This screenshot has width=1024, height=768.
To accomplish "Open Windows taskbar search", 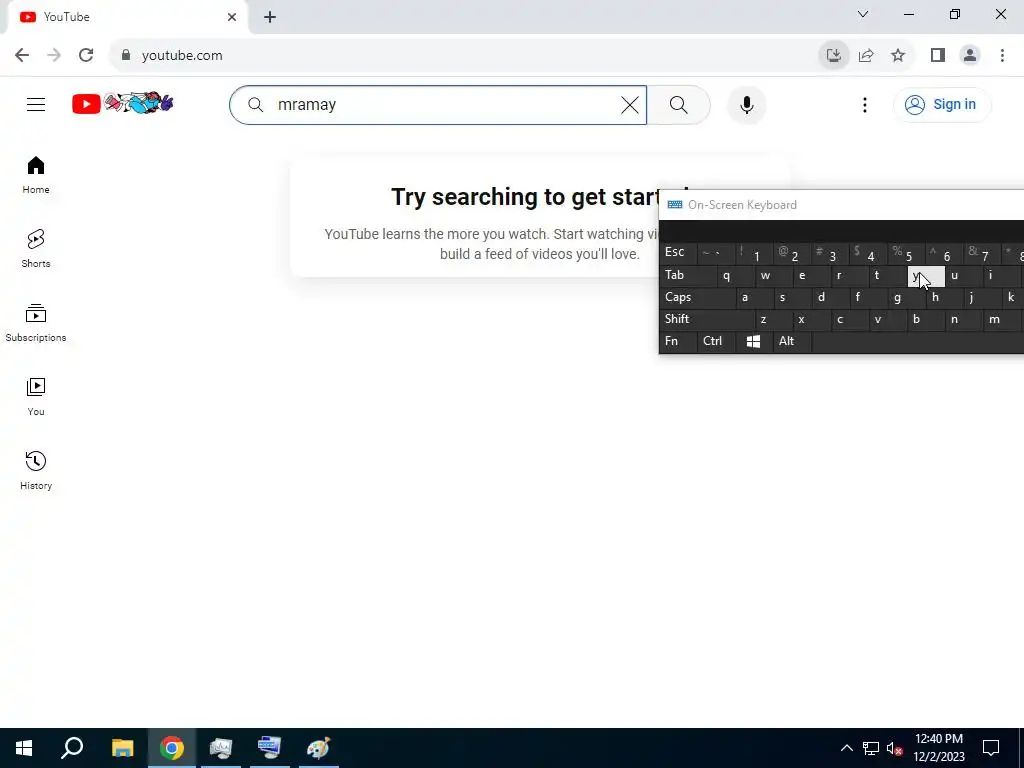I will (72, 748).
